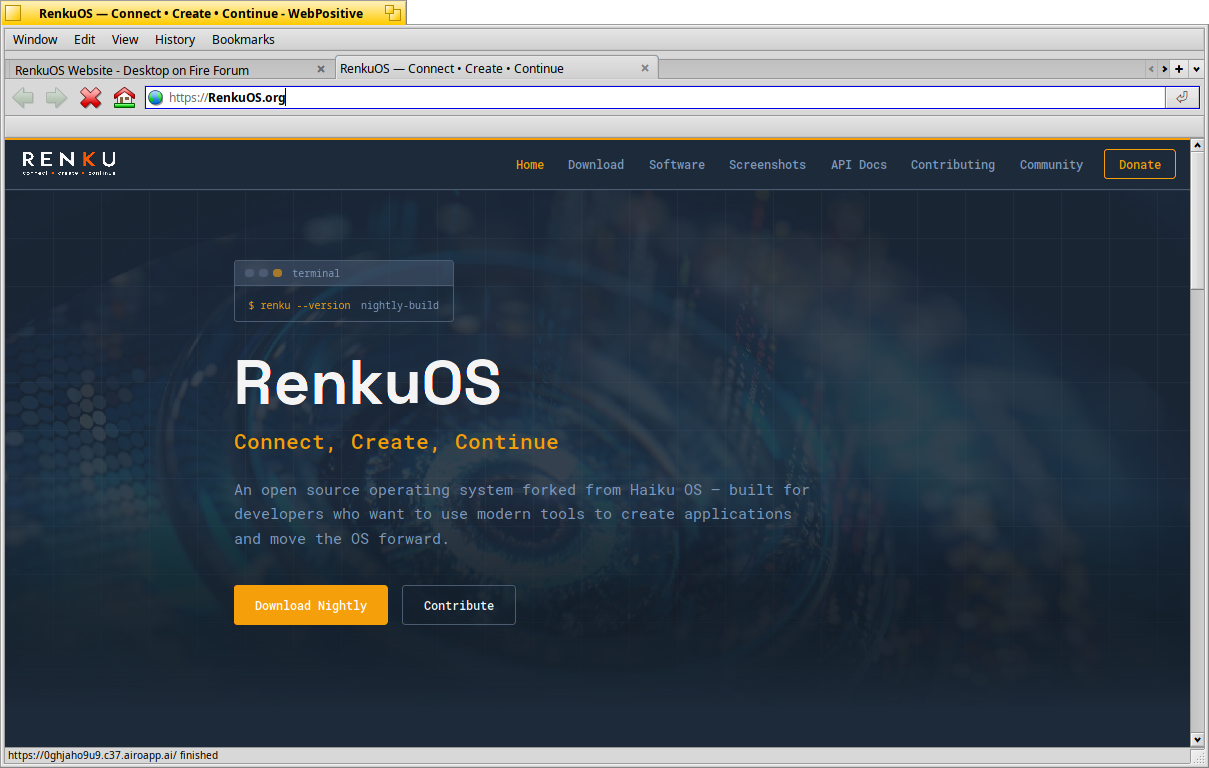The width and height of the screenshot is (1209, 768).
Task: Add a new tab with the plus button
Action: pos(1179,69)
